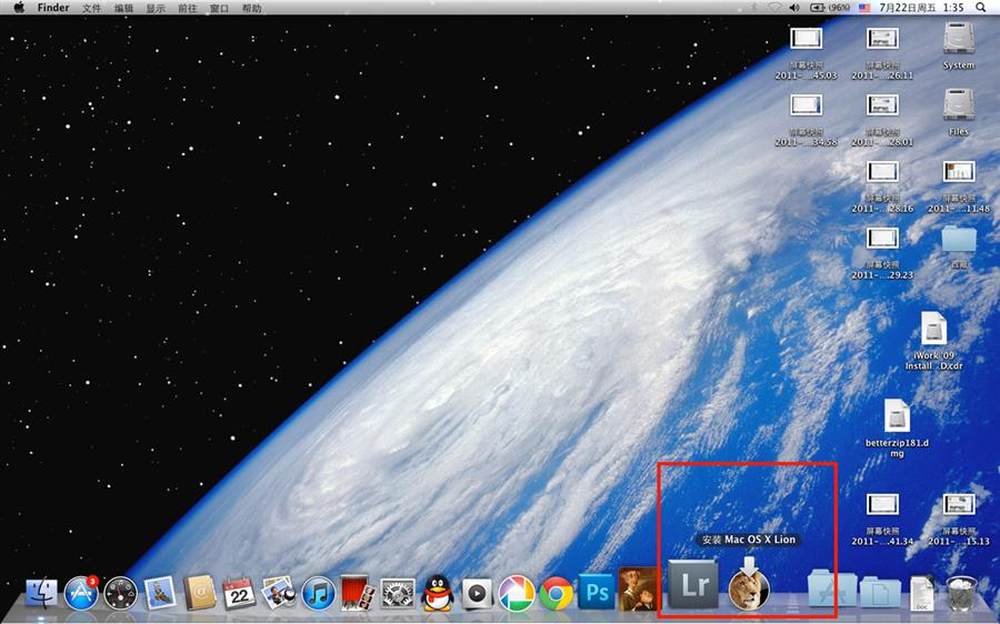Screen dimensions: 1000x624
Task: Open the Applications folder stack in Dock
Action: tap(832, 588)
